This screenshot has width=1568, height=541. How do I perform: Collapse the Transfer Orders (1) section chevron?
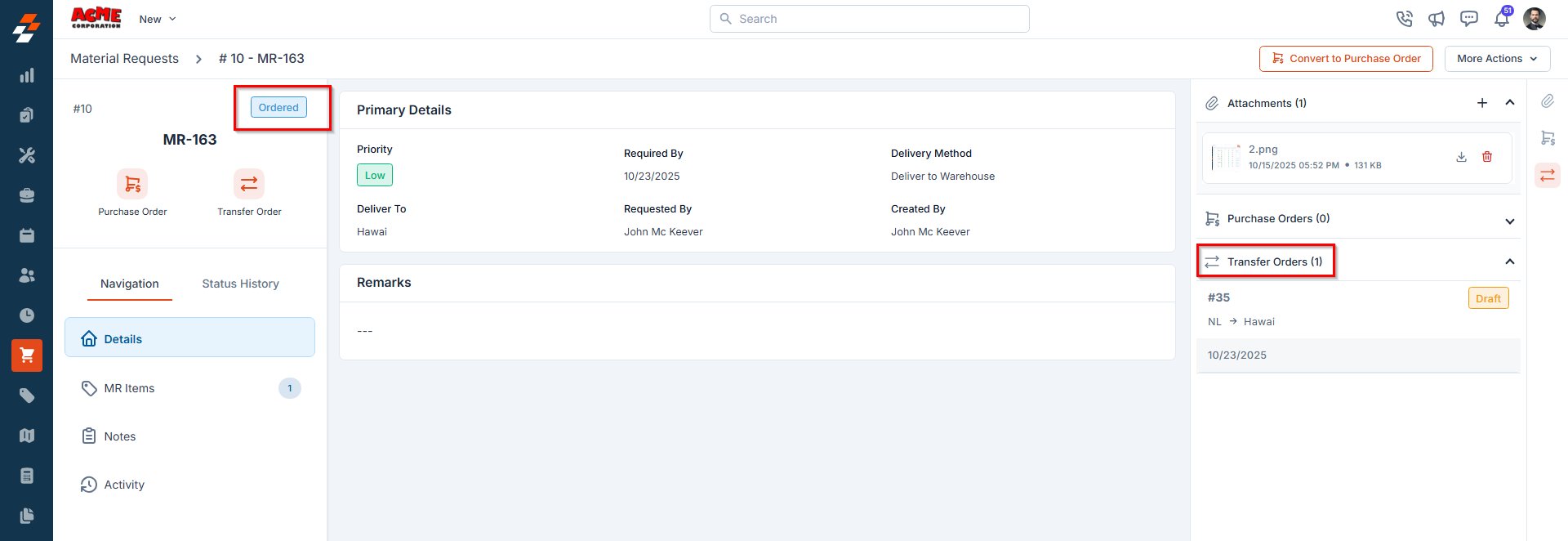(1510, 262)
